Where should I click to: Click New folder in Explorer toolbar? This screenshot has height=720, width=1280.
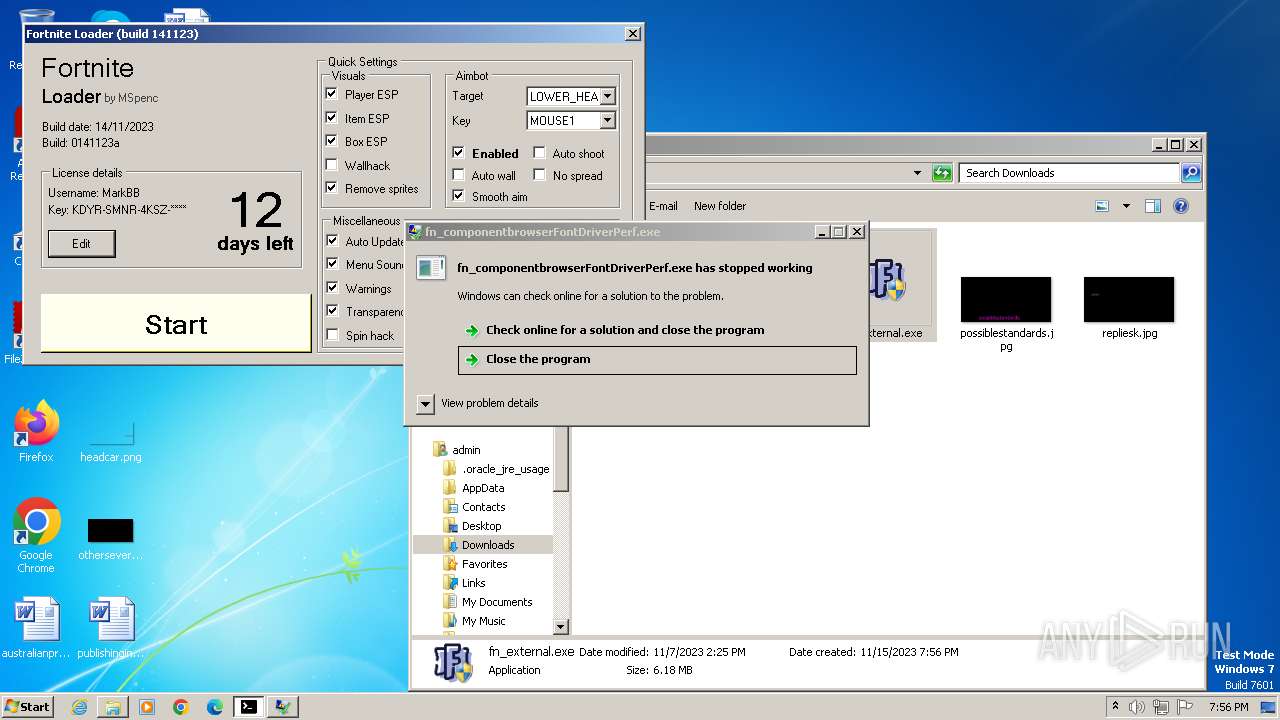pyautogui.click(x=720, y=206)
